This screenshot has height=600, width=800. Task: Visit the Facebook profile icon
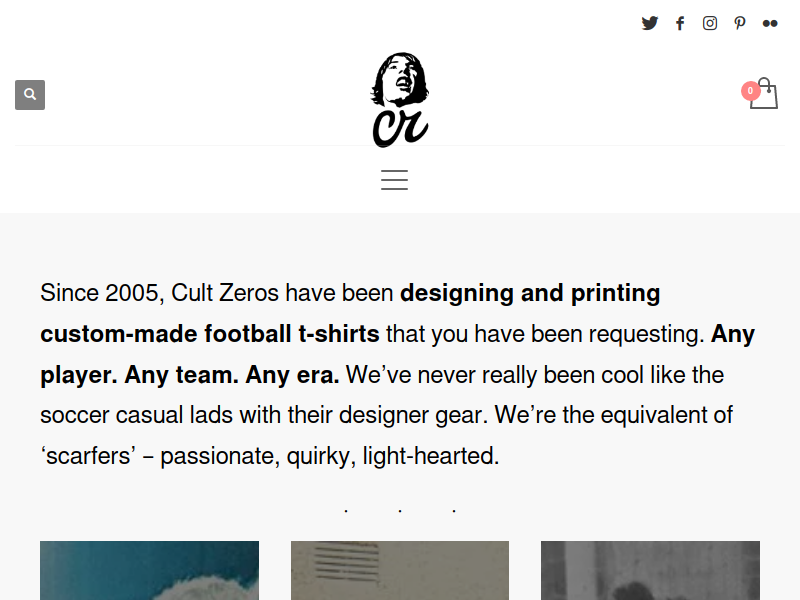[x=680, y=23]
